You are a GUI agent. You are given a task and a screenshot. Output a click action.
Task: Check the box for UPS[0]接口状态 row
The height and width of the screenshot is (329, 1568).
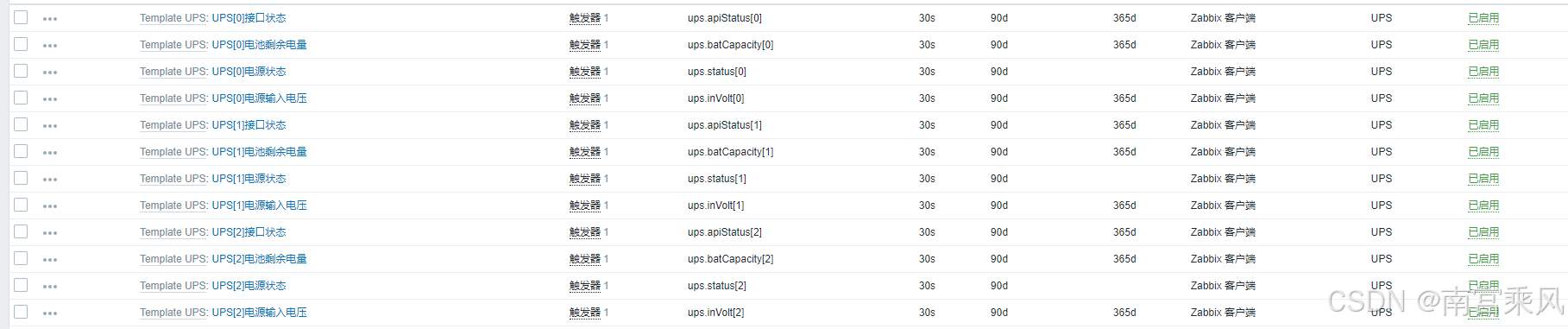pyautogui.click(x=21, y=17)
